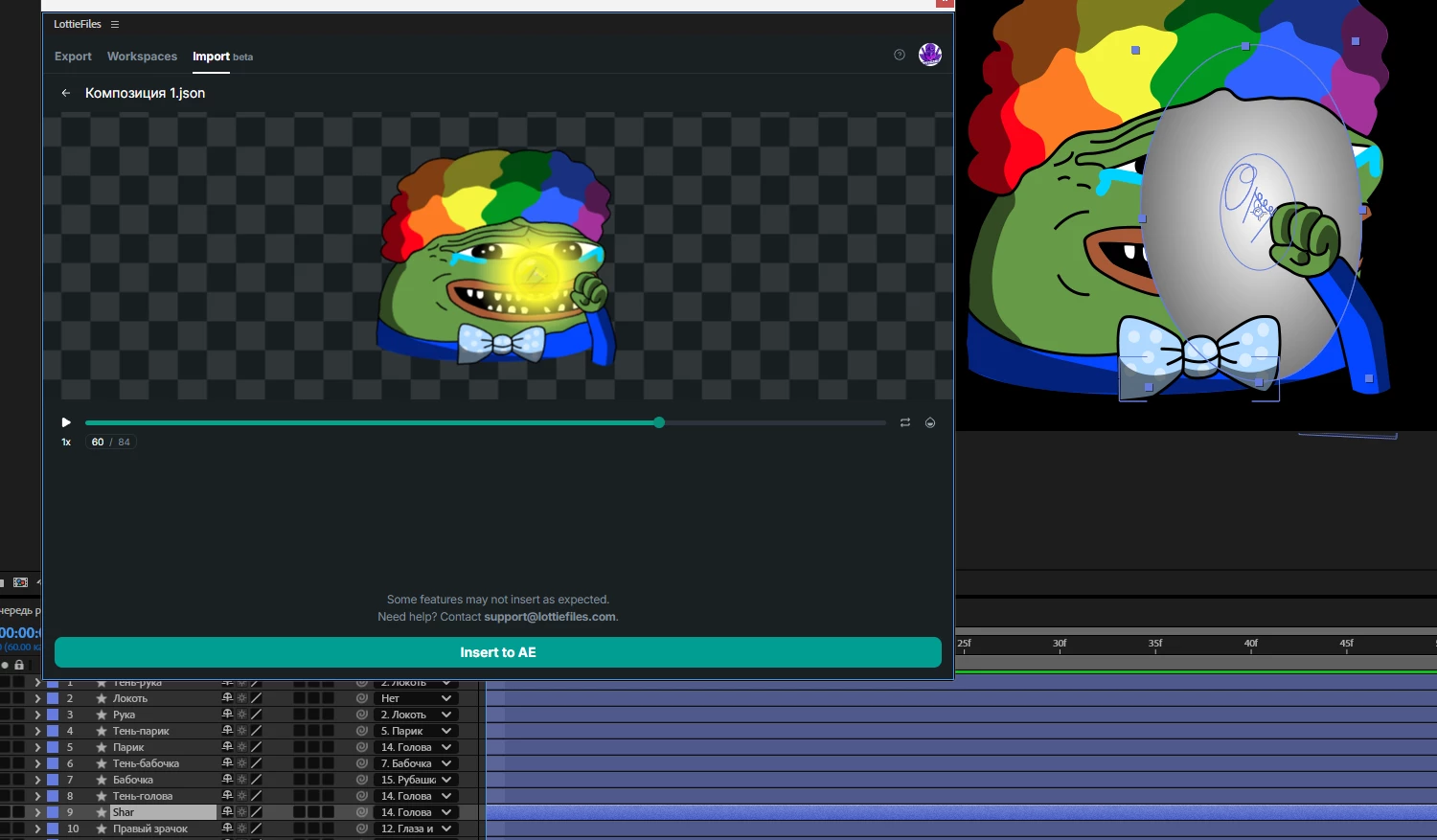
Task: Click parent pick whip of layer Локоть
Action: tap(361, 698)
